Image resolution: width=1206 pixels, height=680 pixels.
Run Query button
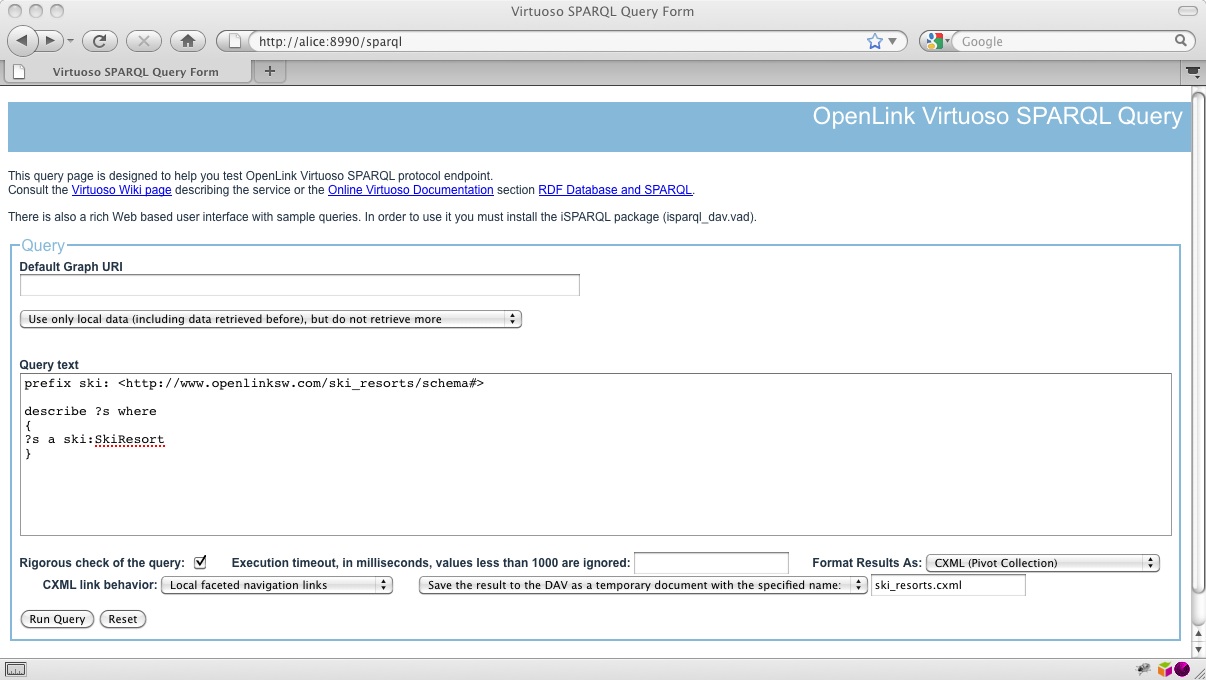click(57, 619)
